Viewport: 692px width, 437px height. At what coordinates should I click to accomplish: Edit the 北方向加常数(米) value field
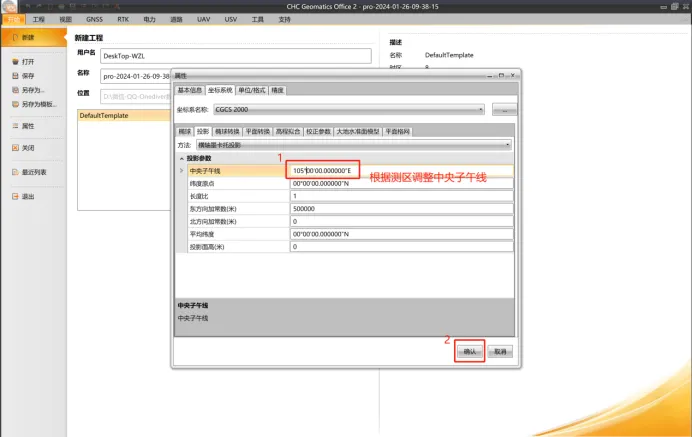(402, 222)
